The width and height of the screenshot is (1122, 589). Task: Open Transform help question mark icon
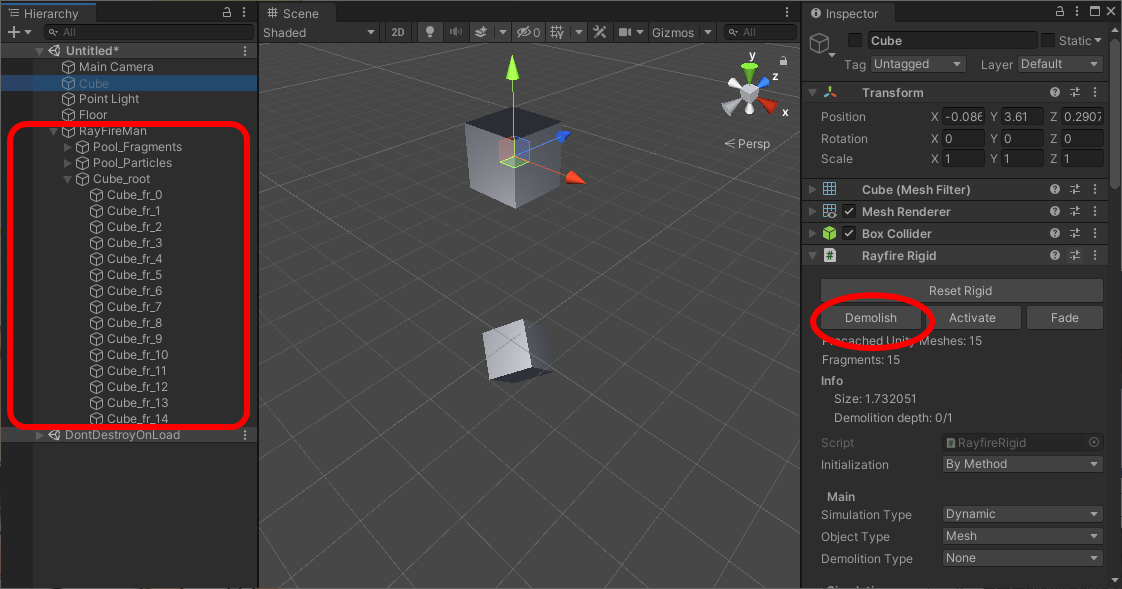(x=1055, y=92)
